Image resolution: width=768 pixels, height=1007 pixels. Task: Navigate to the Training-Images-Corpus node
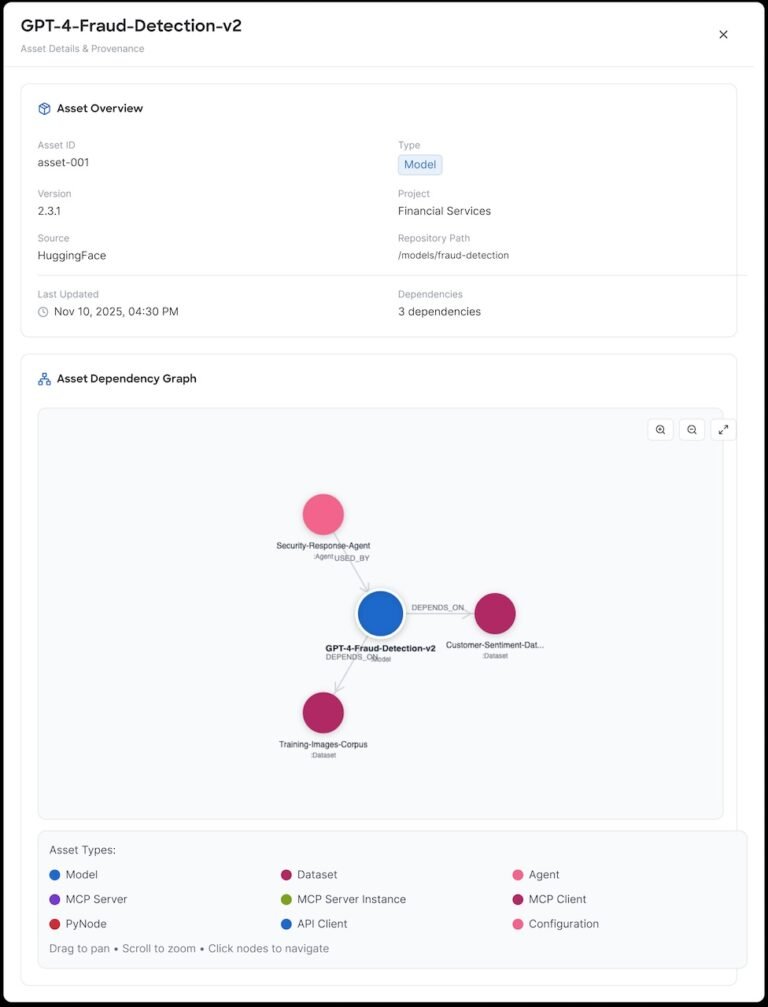[x=323, y=712]
